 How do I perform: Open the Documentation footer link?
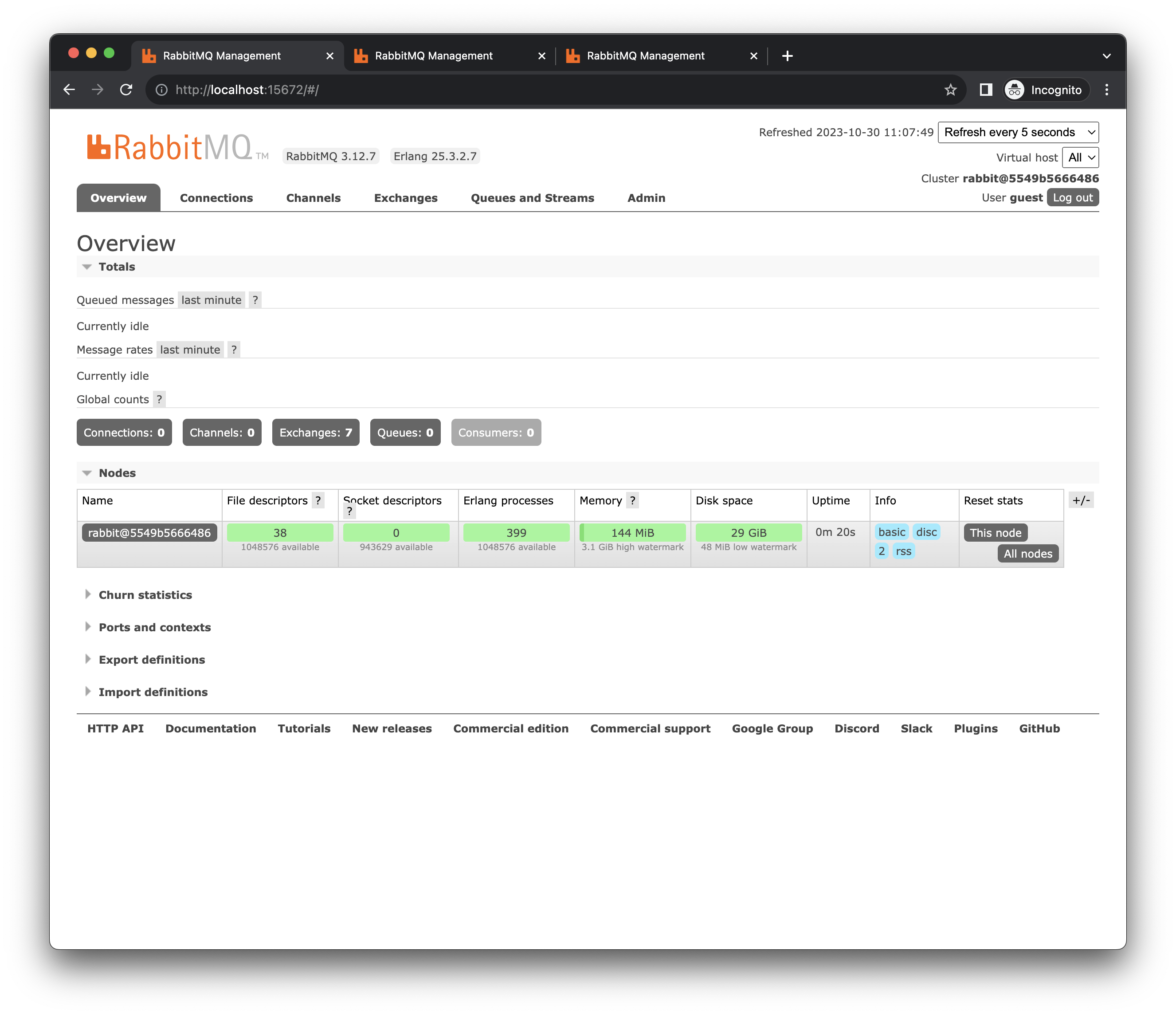click(x=211, y=728)
